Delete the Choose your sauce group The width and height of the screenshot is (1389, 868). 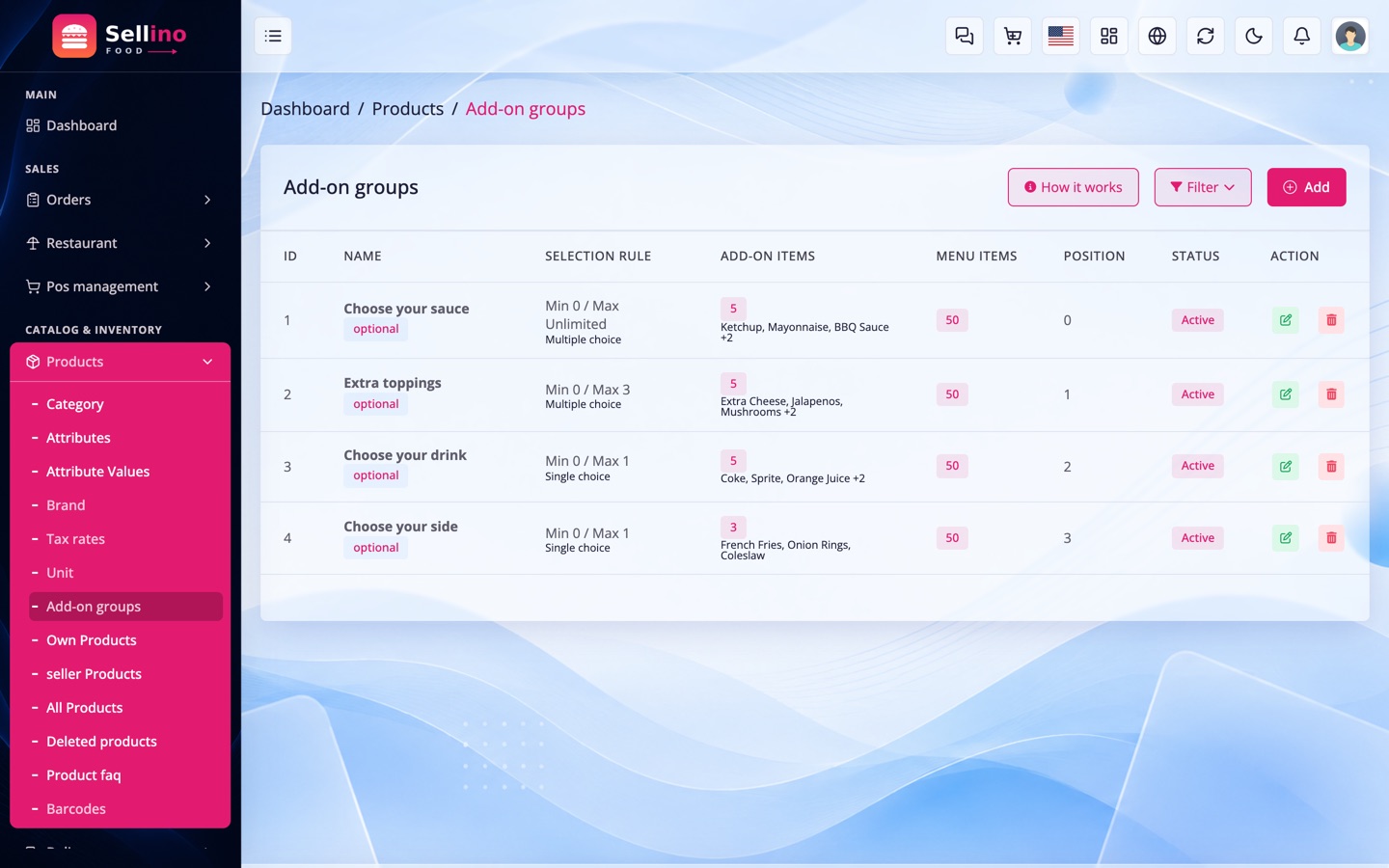click(x=1331, y=320)
